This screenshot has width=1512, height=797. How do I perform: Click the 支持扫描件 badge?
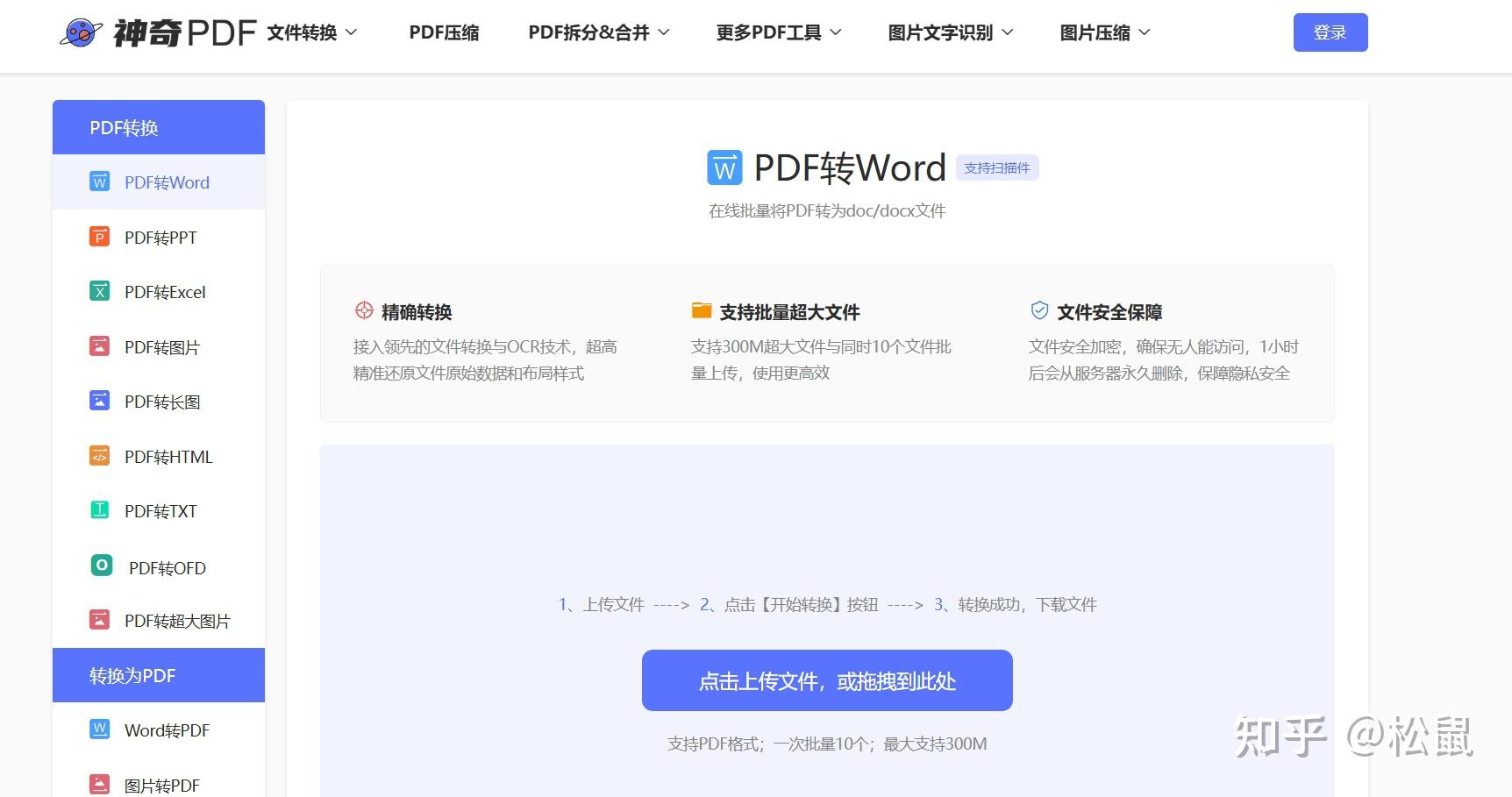click(997, 167)
